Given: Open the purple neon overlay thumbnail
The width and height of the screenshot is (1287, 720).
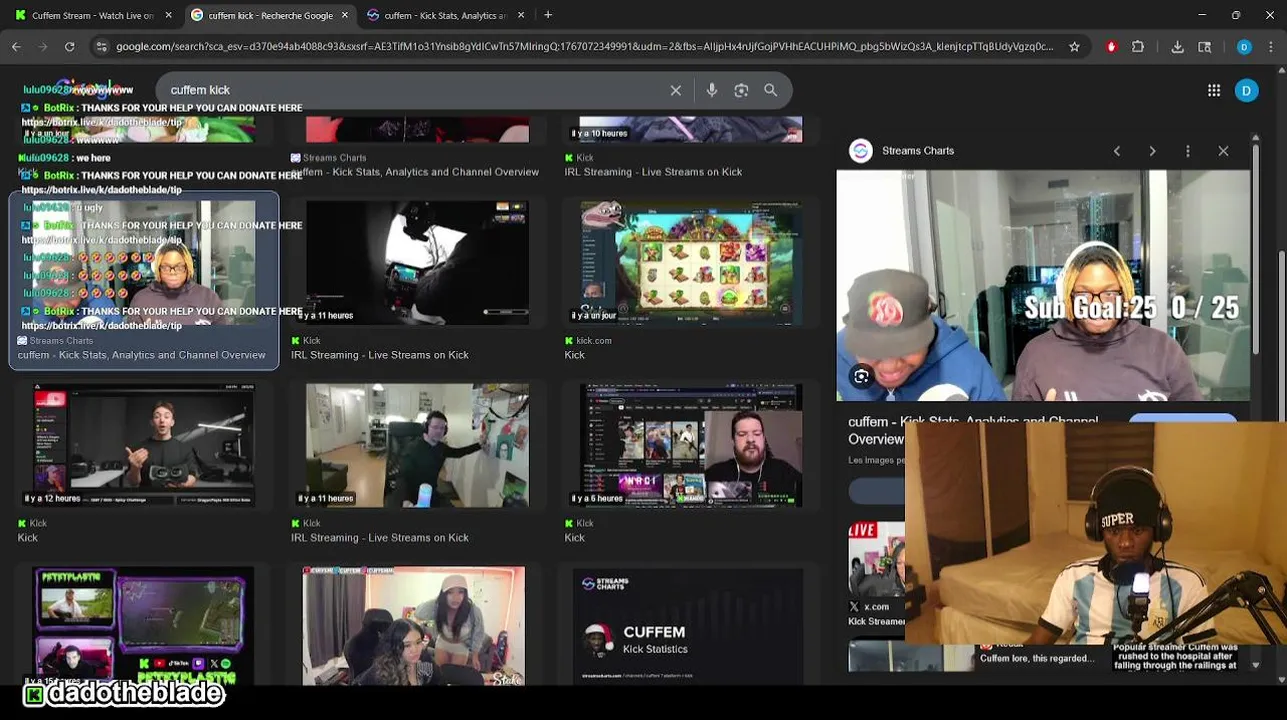Looking at the screenshot, I should (x=143, y=627).
